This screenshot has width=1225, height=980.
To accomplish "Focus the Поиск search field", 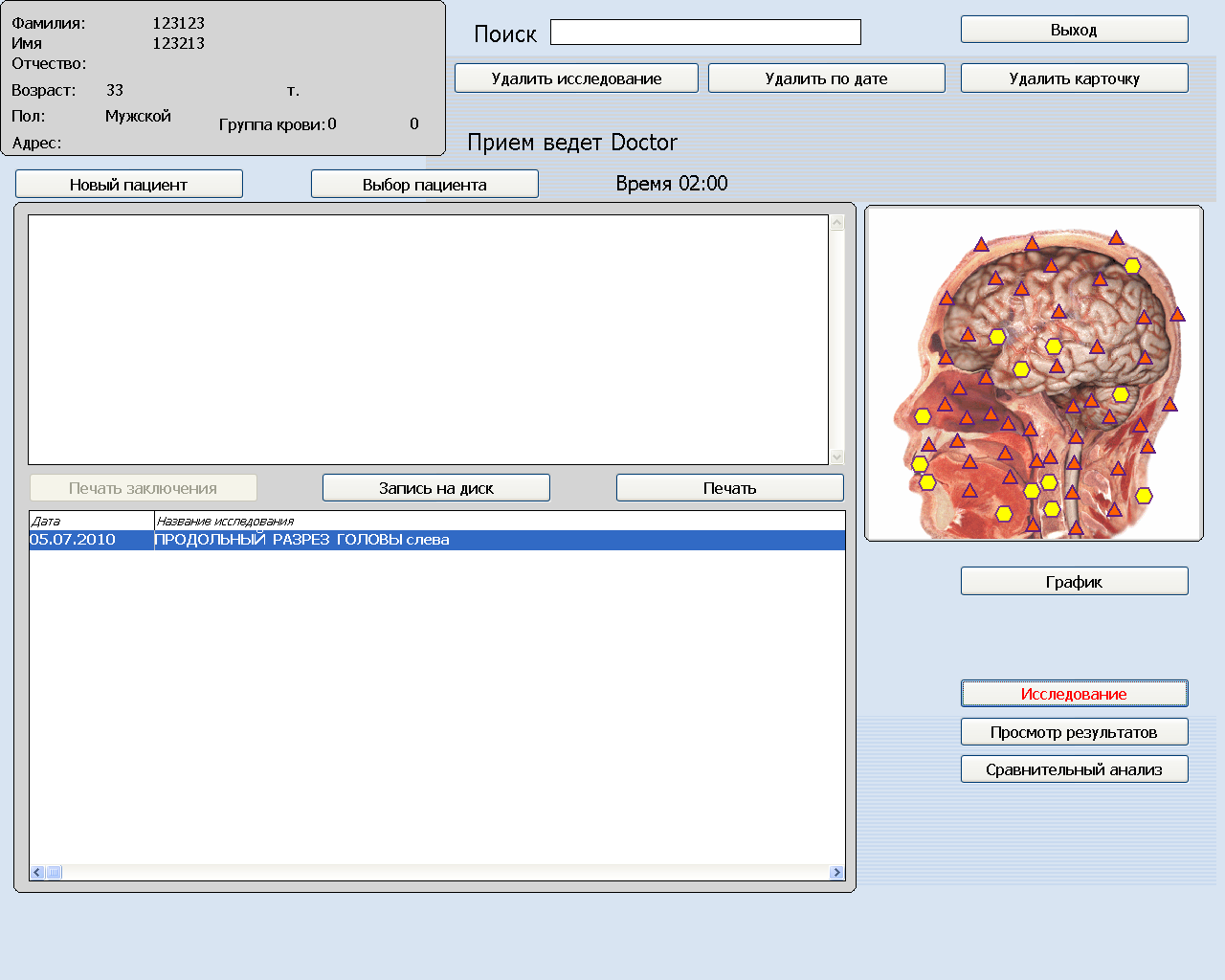I will point(705,33).
